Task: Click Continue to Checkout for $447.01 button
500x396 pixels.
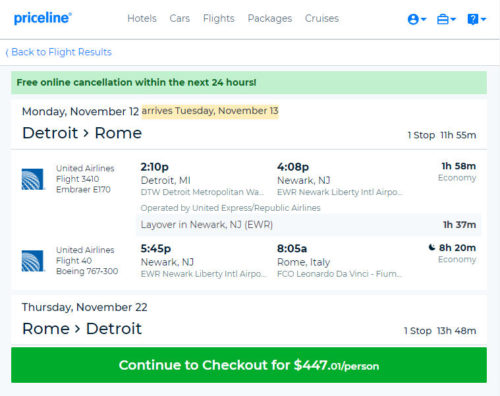Action: [249, 365]
